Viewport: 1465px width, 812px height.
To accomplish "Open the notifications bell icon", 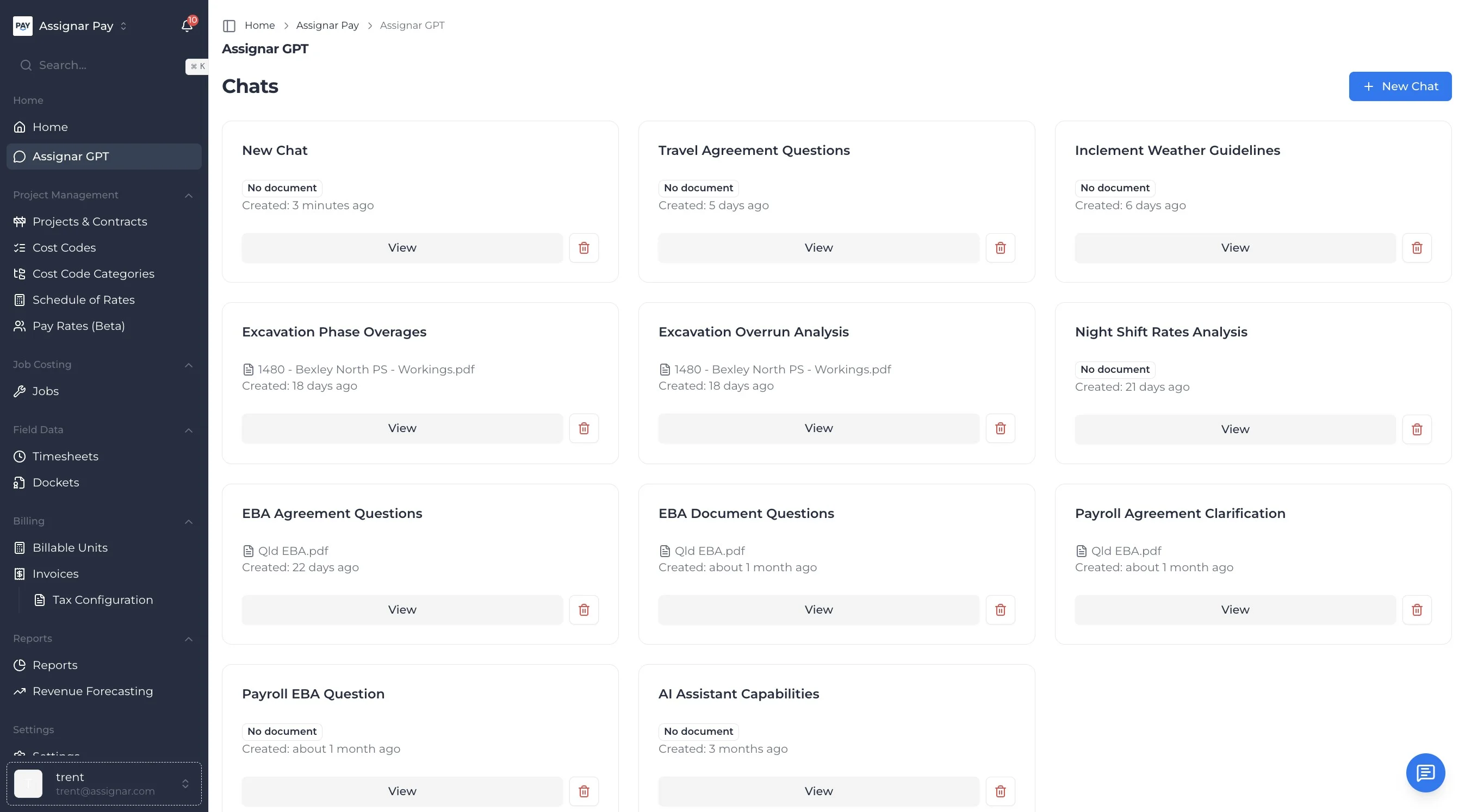I will (187, 26).
